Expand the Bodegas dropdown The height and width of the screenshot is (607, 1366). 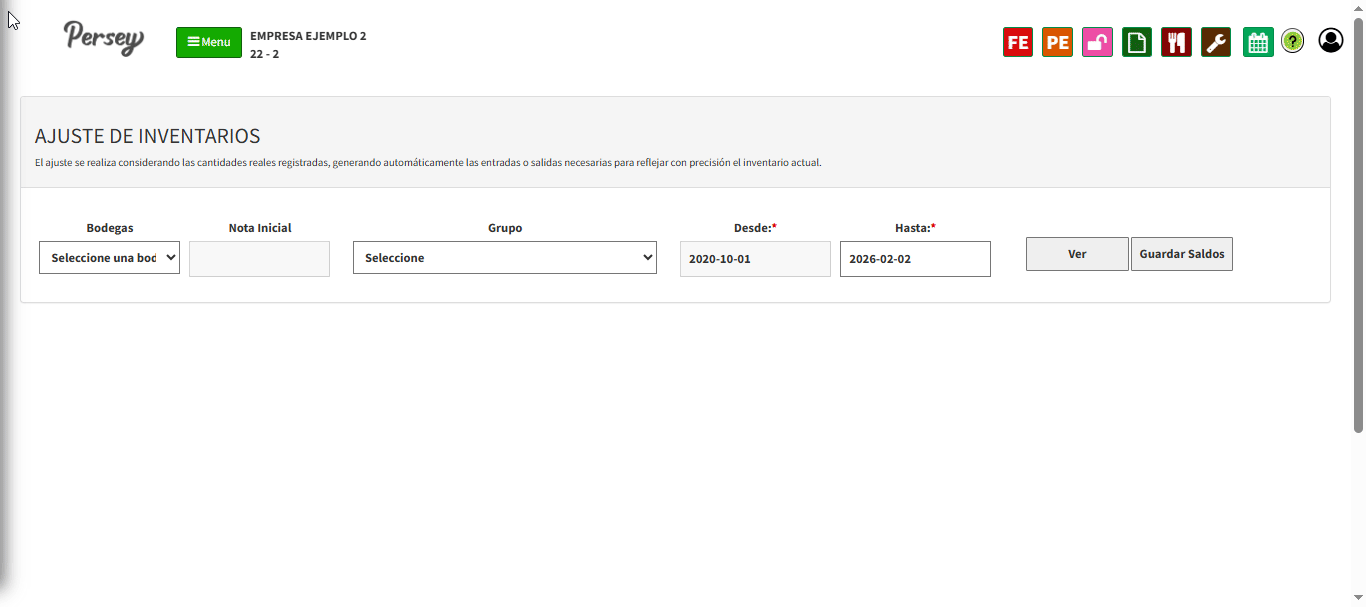(x=109, y=257)
